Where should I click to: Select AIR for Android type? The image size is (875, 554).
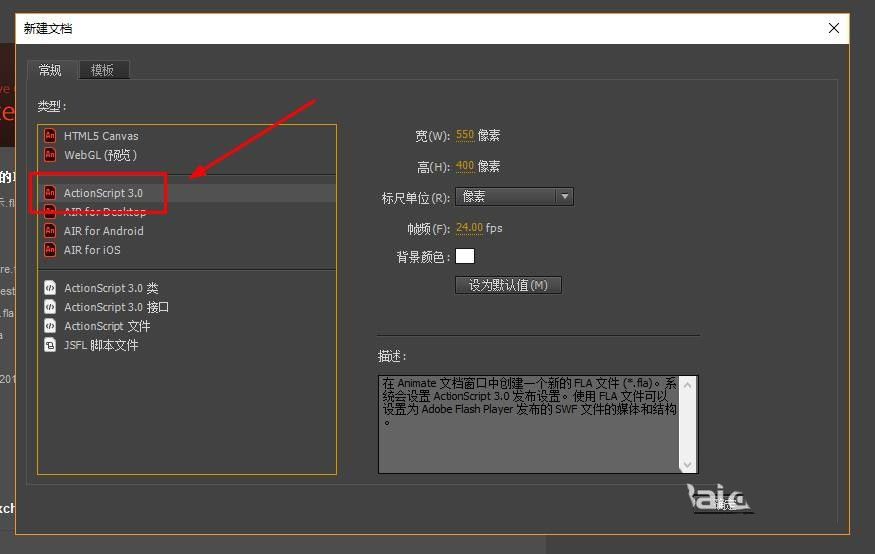(x=187, y=230)
